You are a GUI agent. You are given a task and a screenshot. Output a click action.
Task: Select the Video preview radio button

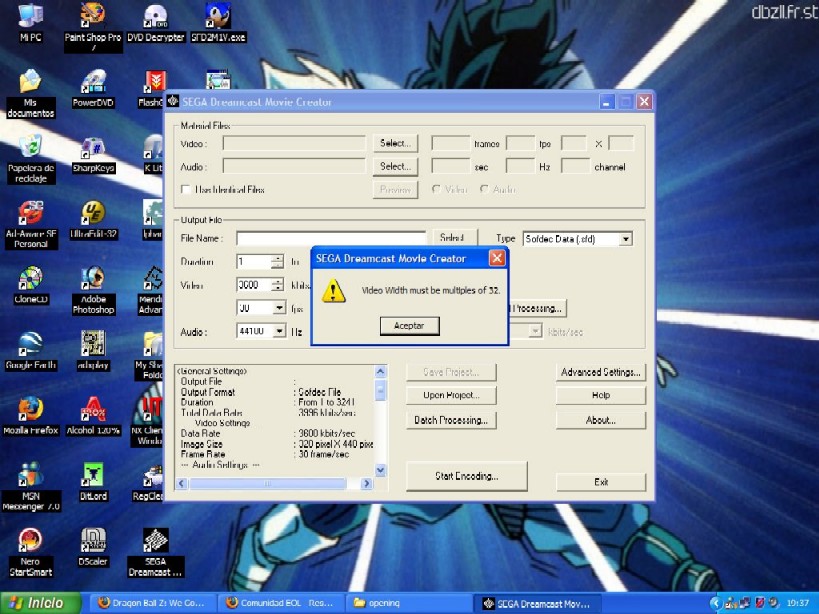[x=436, y=189]
